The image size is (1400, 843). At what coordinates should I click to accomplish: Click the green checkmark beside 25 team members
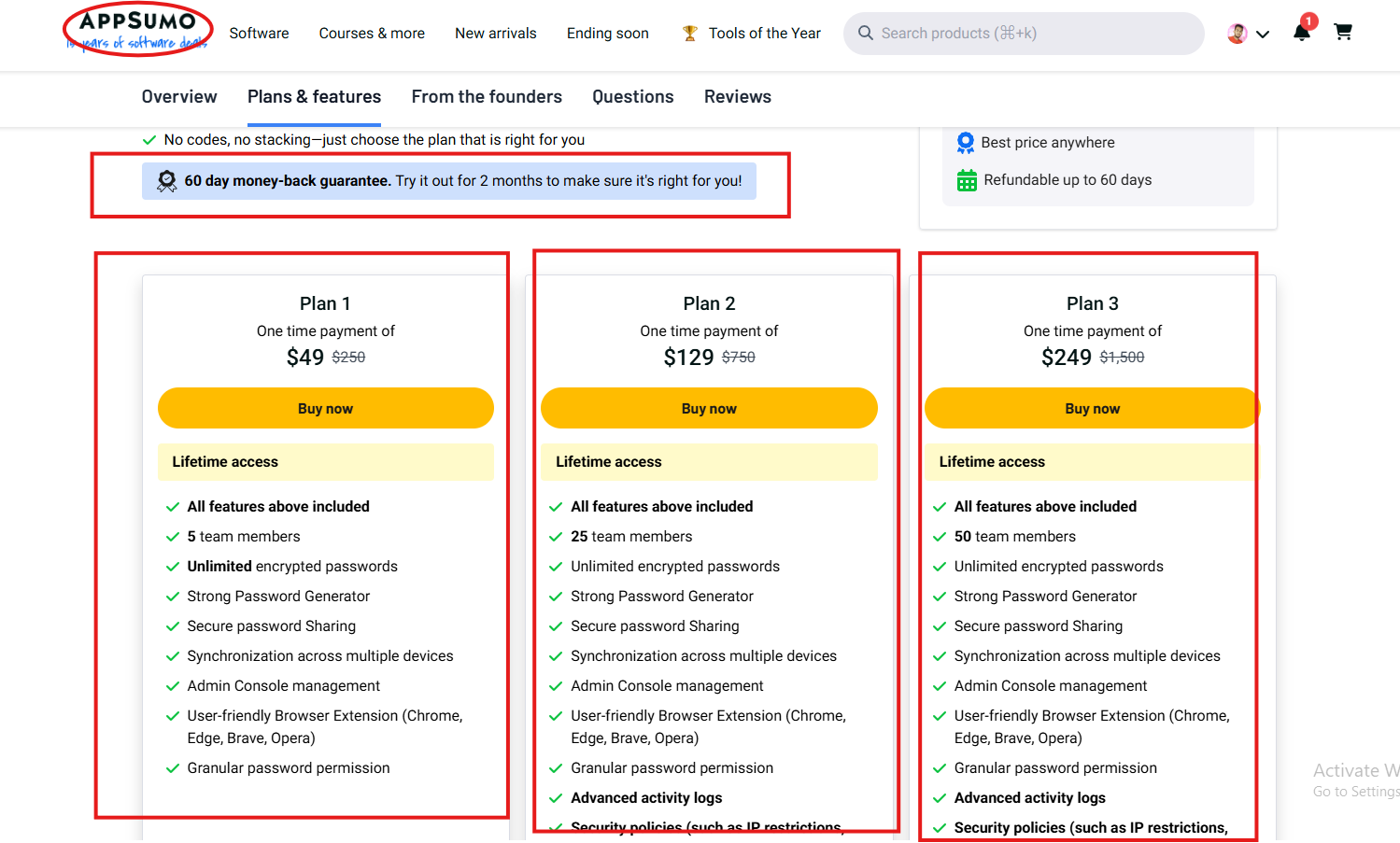pos(556,536)
